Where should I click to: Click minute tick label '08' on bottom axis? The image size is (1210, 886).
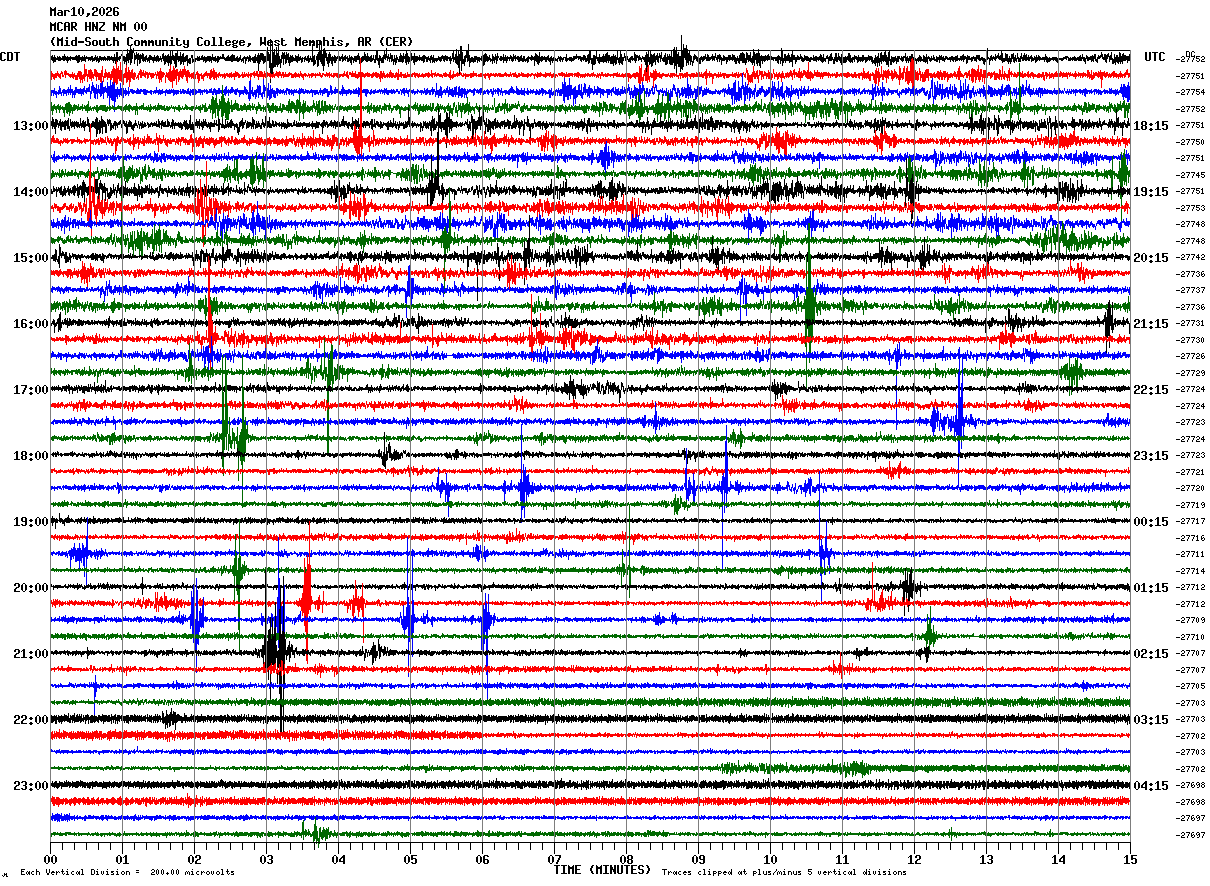[x=626, y=859]
